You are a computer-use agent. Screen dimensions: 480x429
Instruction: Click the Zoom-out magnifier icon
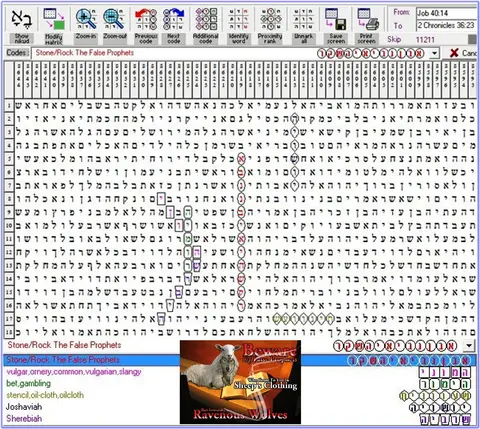pyautogui.click(x=114, y=19)
